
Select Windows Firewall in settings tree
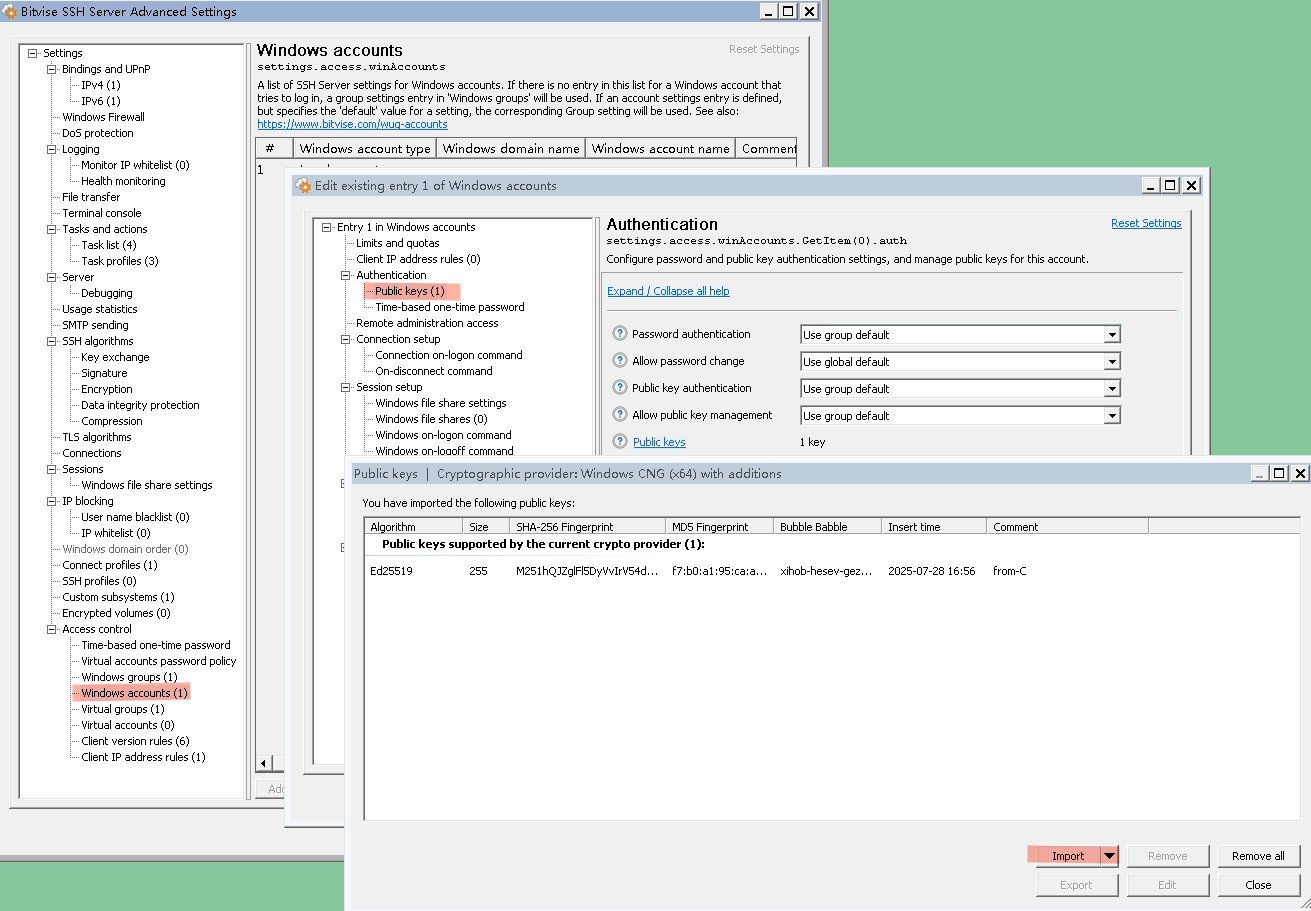tap(103, 117)
